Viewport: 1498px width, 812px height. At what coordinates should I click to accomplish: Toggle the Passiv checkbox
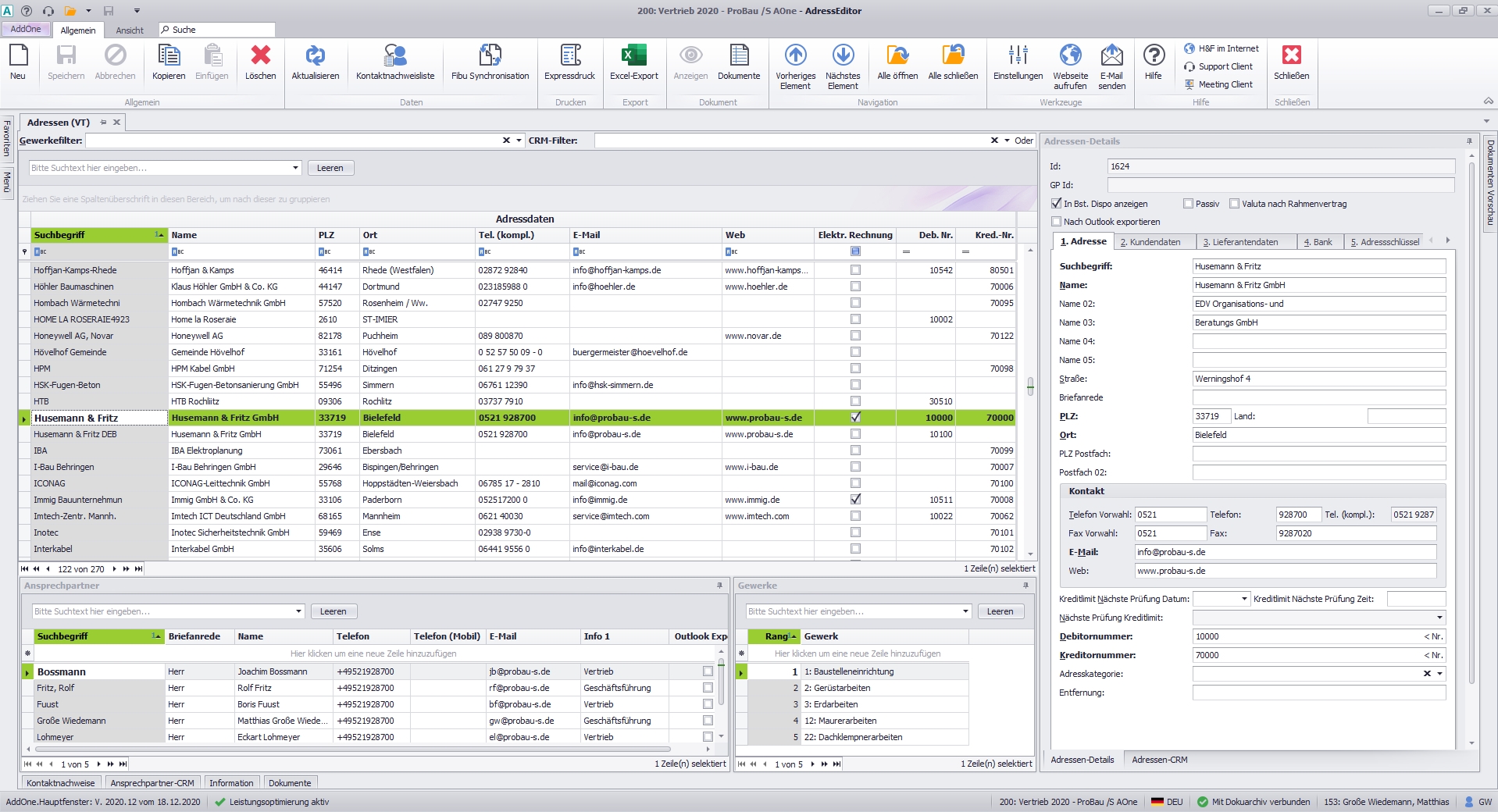tap(1188, 204)
